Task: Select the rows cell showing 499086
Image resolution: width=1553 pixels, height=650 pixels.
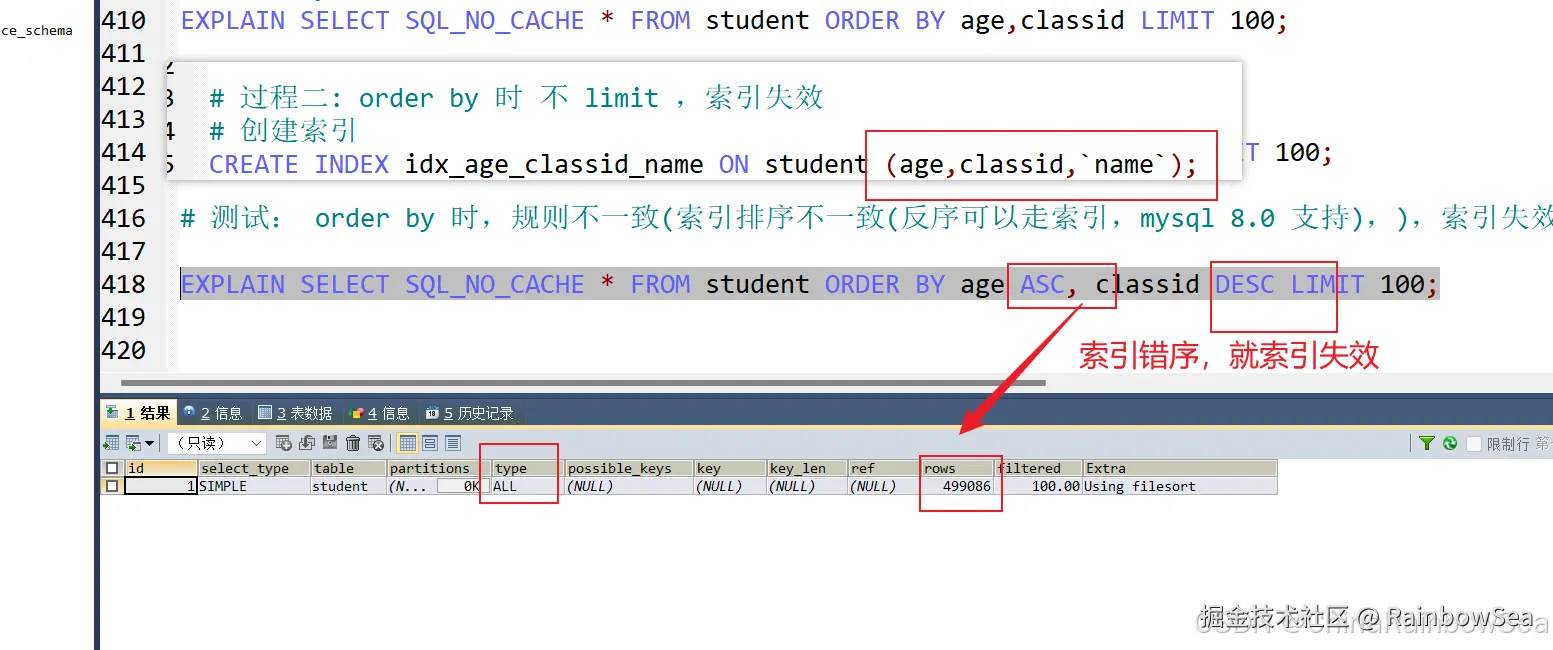Action: click(958, 486)
